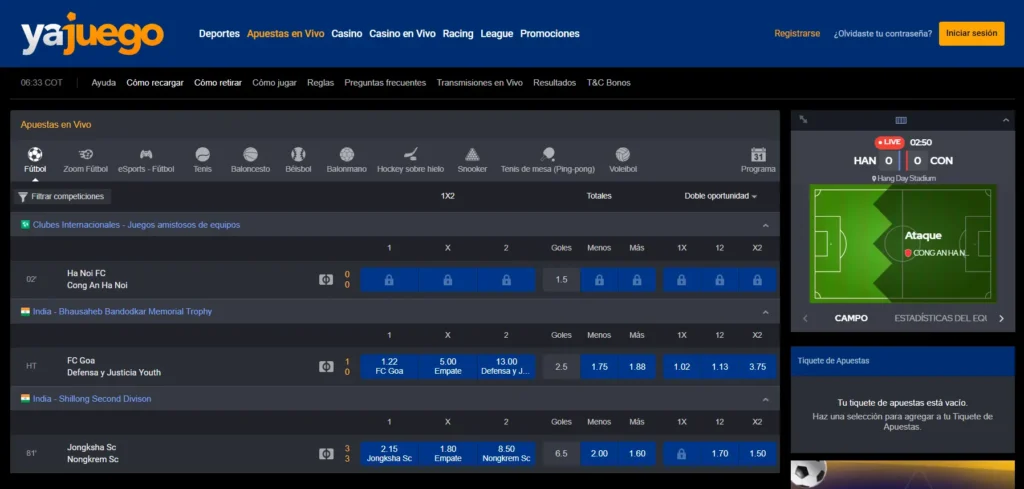The image size is (1024, 489).
Task: Bet 2.15 on Jongksha Sc
Action: tap(389, 453)
